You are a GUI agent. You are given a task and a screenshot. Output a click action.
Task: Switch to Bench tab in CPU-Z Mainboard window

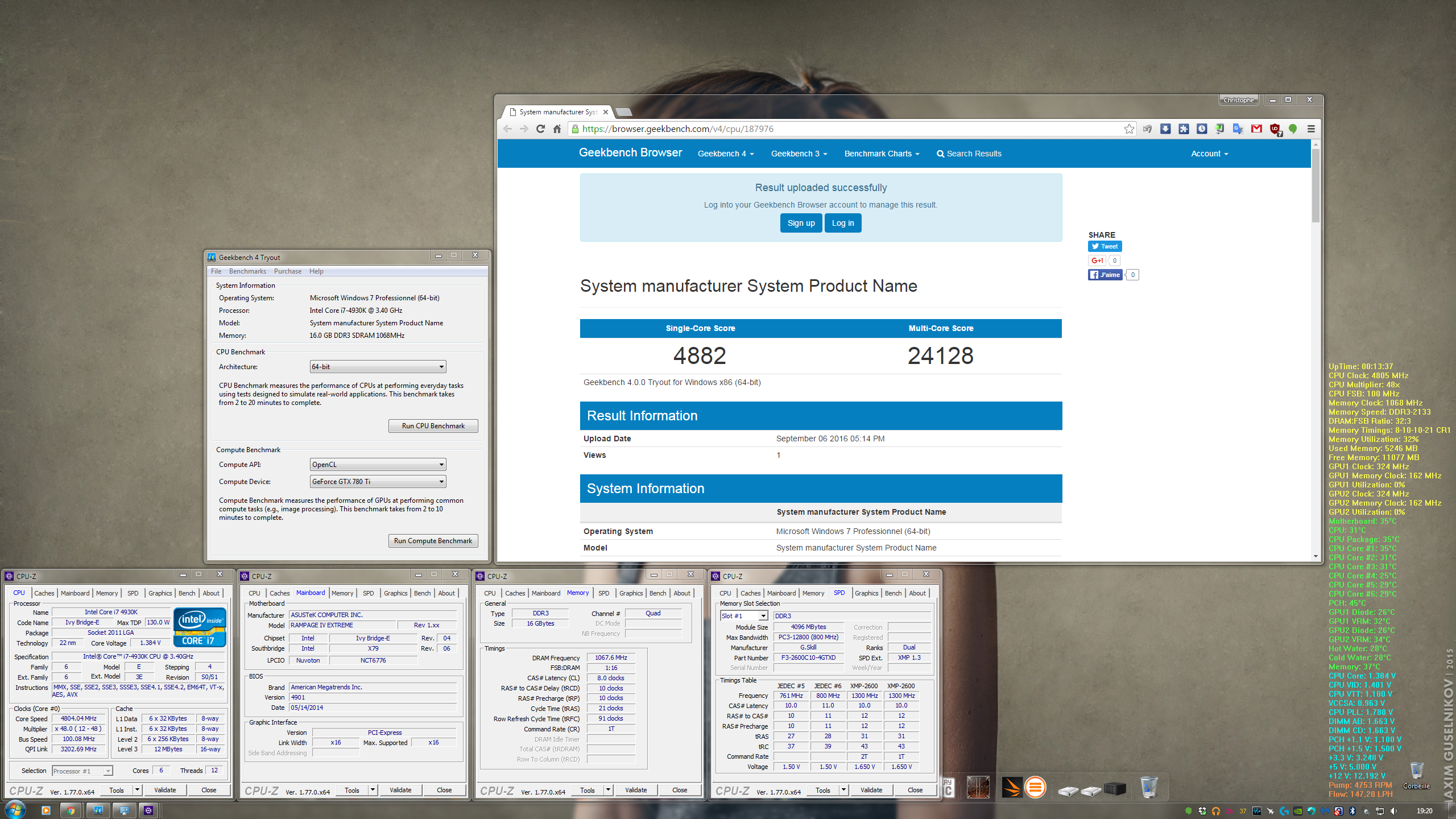click(422, 593)
